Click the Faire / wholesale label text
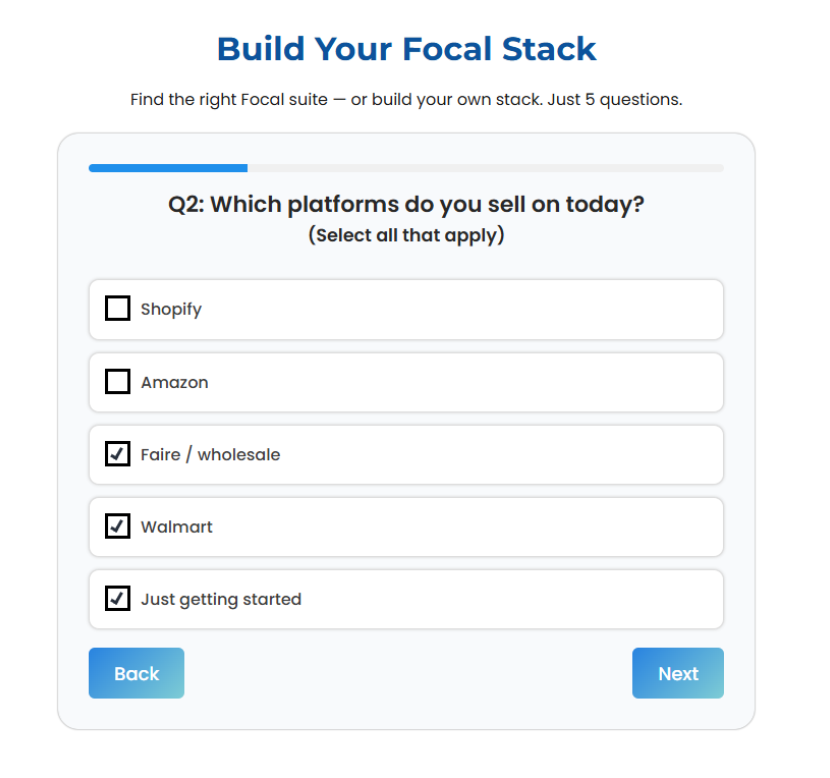Viewport: 830px width, 778px height. pyautogui.click(x=210, y=454)
